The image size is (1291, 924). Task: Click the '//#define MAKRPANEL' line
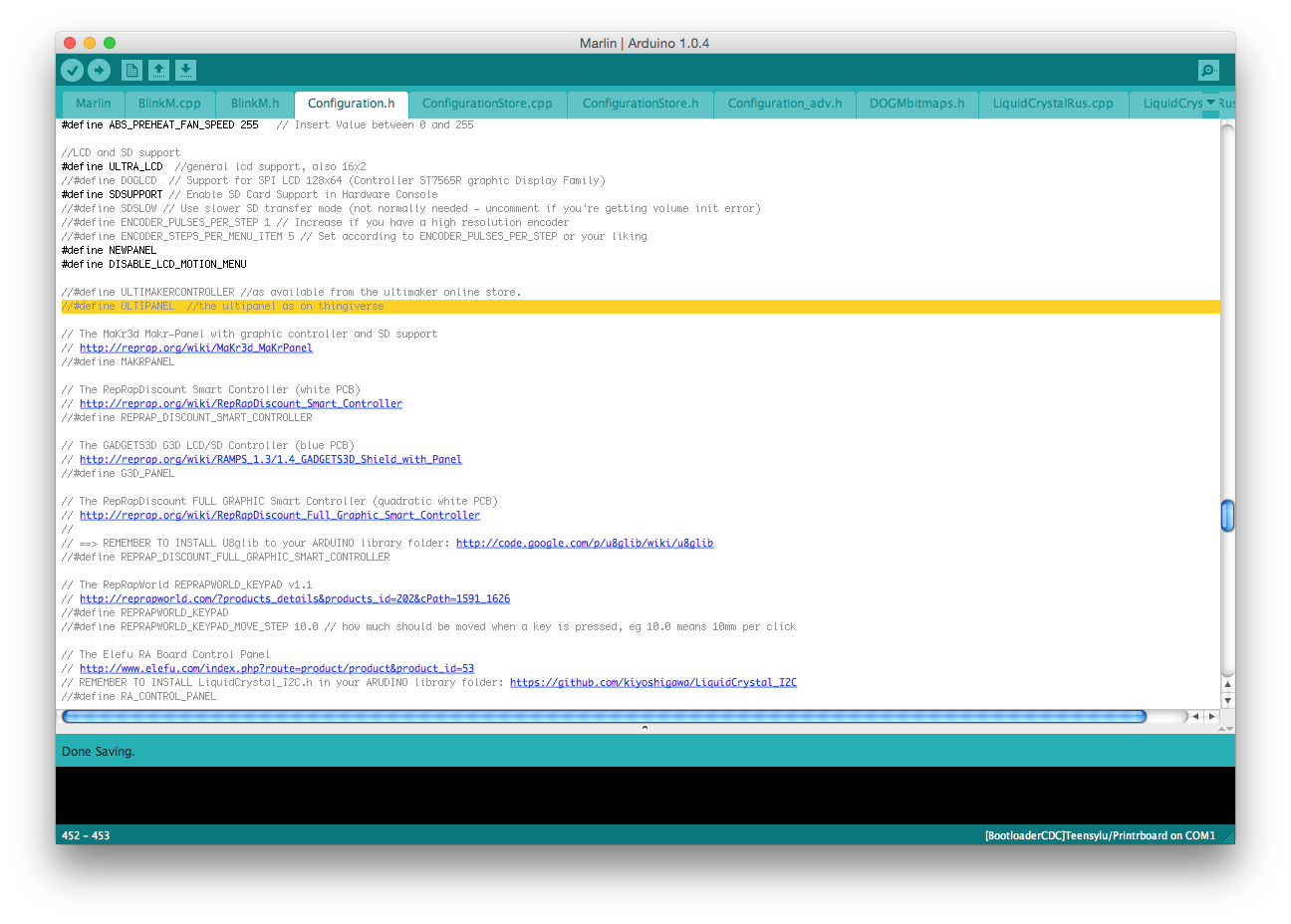point(118,362)
